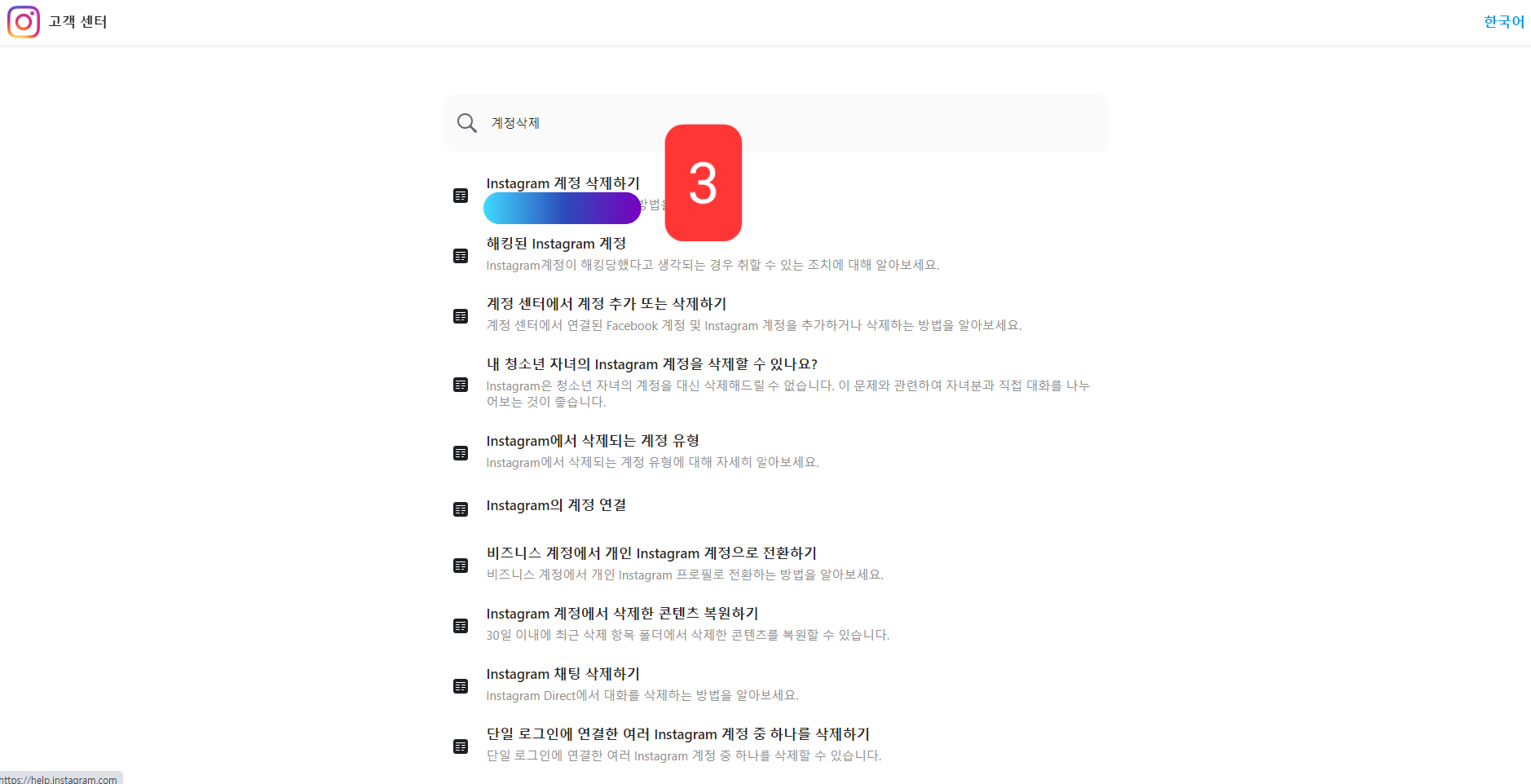Viewport: 1531px width, 784px height.
Task: Open 계정 센터에서 계정 추가 또는 삭제하기
Action: (x=607, y=304)
